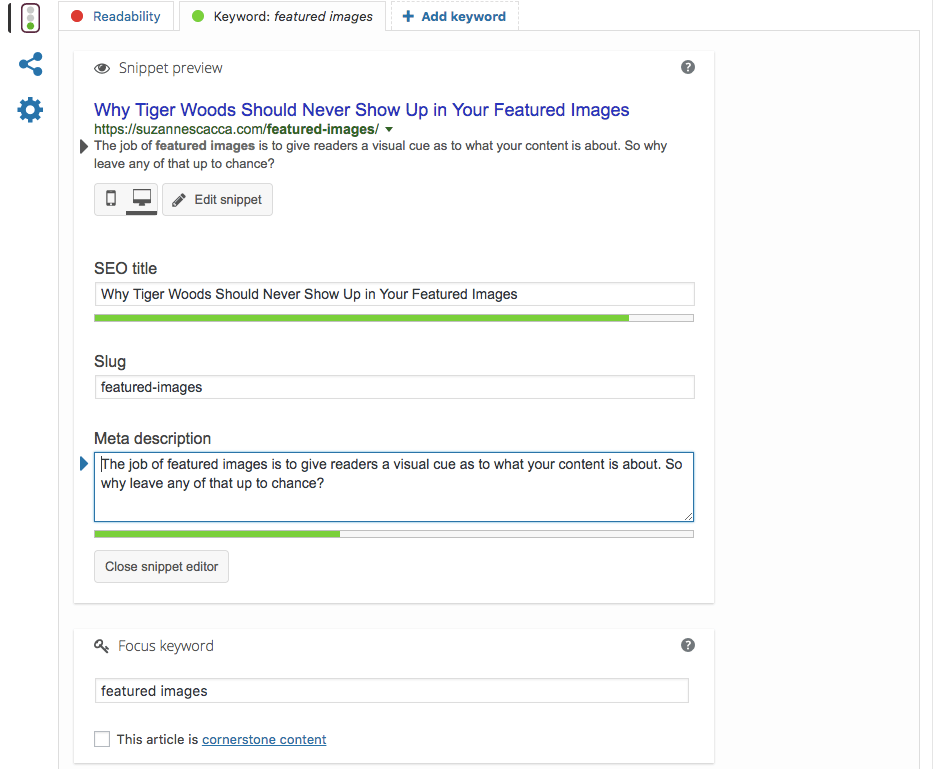Click the eye icon beside Snippet preview
Screen dimensions: 933x769
click(x=102, y=69)
